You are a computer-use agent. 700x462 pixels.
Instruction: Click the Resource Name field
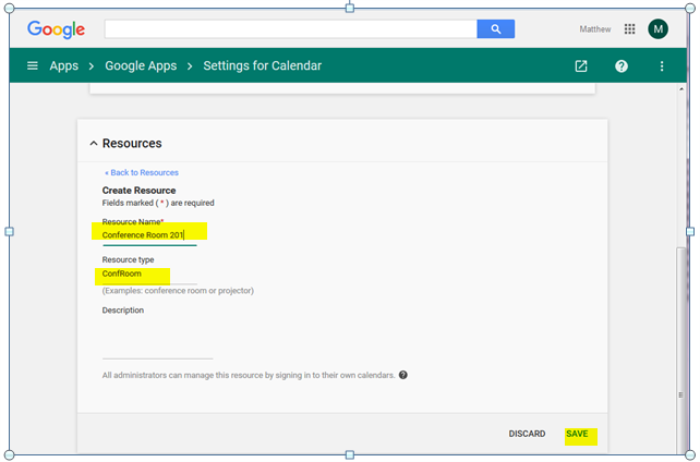(x=150, y=235)
